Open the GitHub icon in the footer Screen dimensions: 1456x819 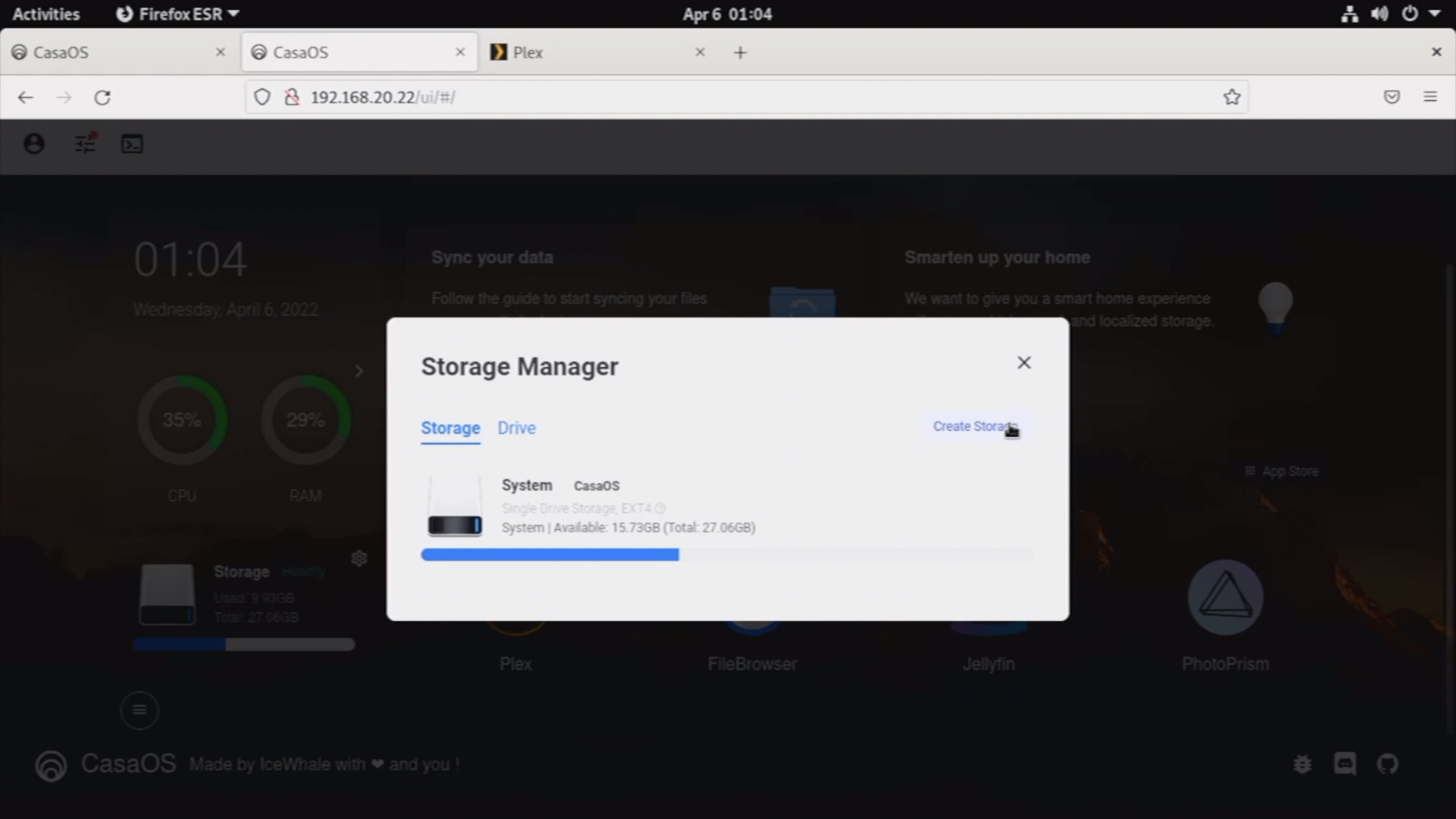[1387, 764]
